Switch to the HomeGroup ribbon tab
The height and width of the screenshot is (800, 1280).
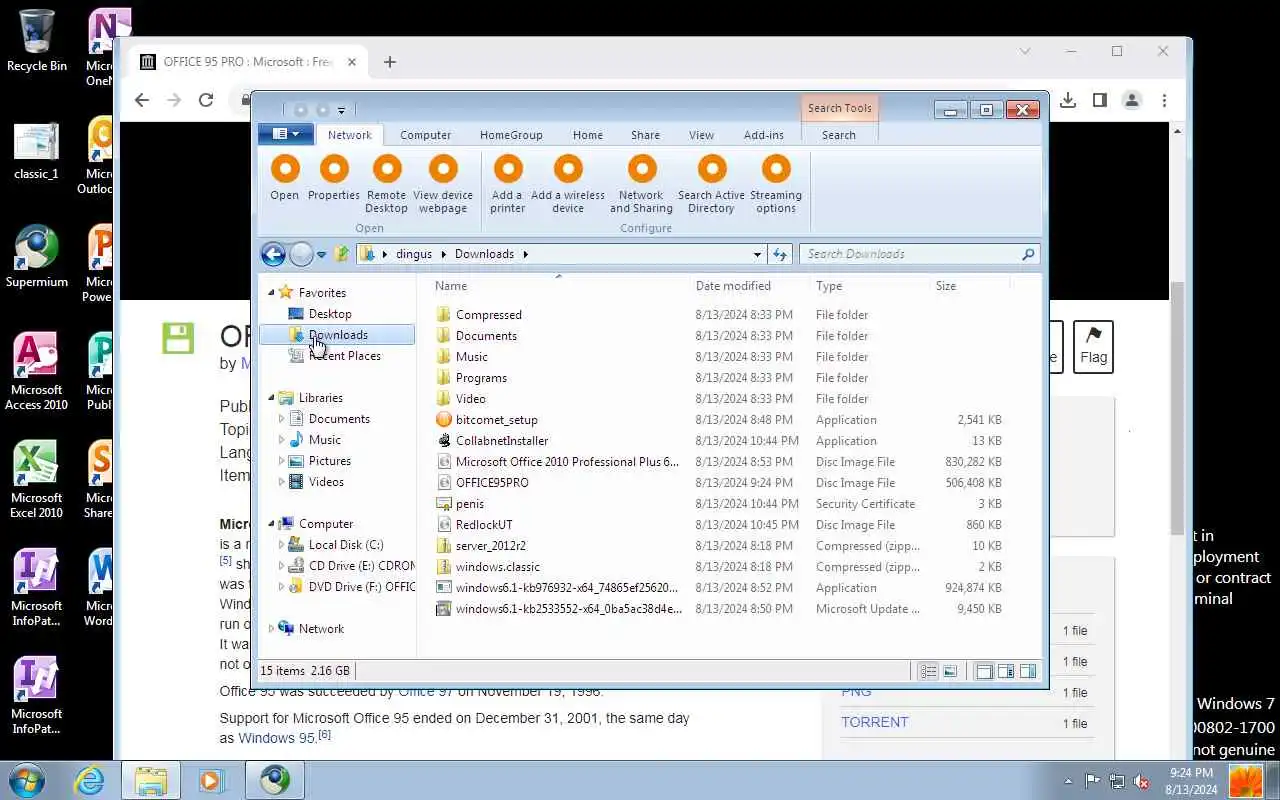point(511,135)
